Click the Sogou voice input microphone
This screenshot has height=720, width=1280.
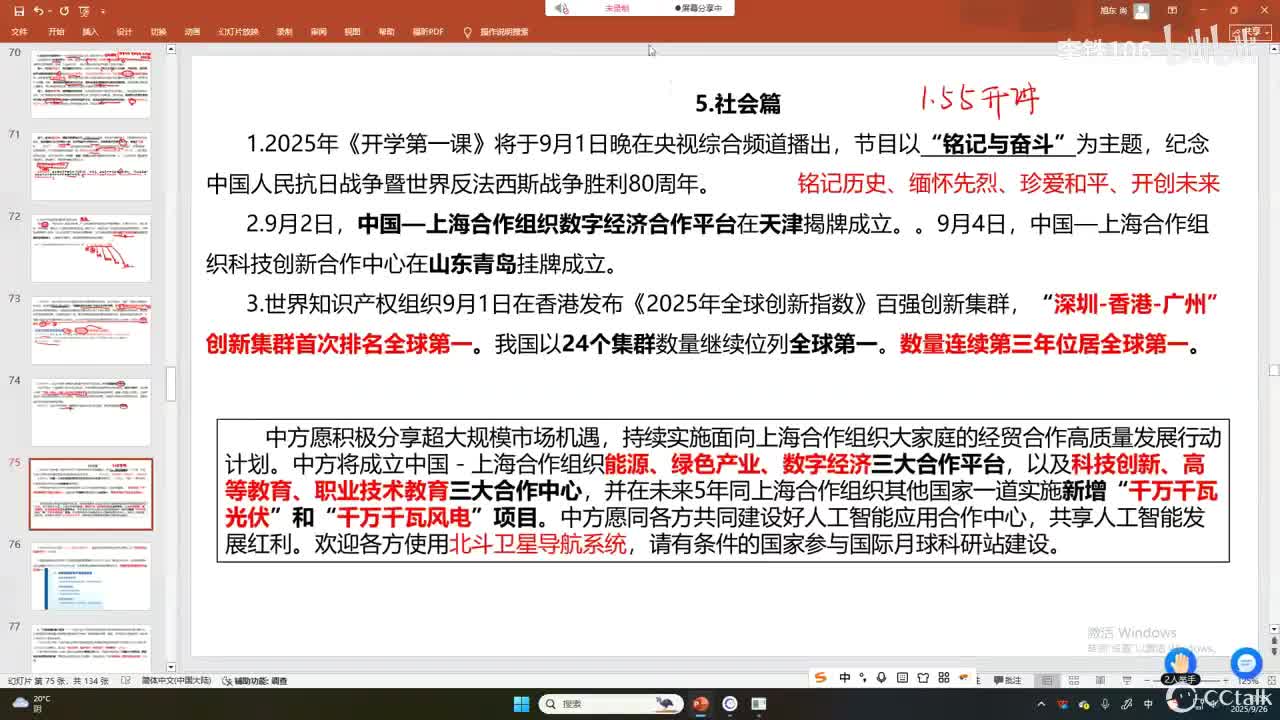[882, 678]
